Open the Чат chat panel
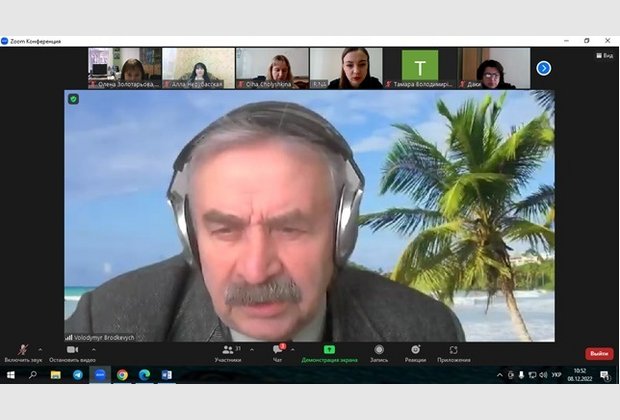This screenshot has width=620, height=420. click(x=278, y=351)
